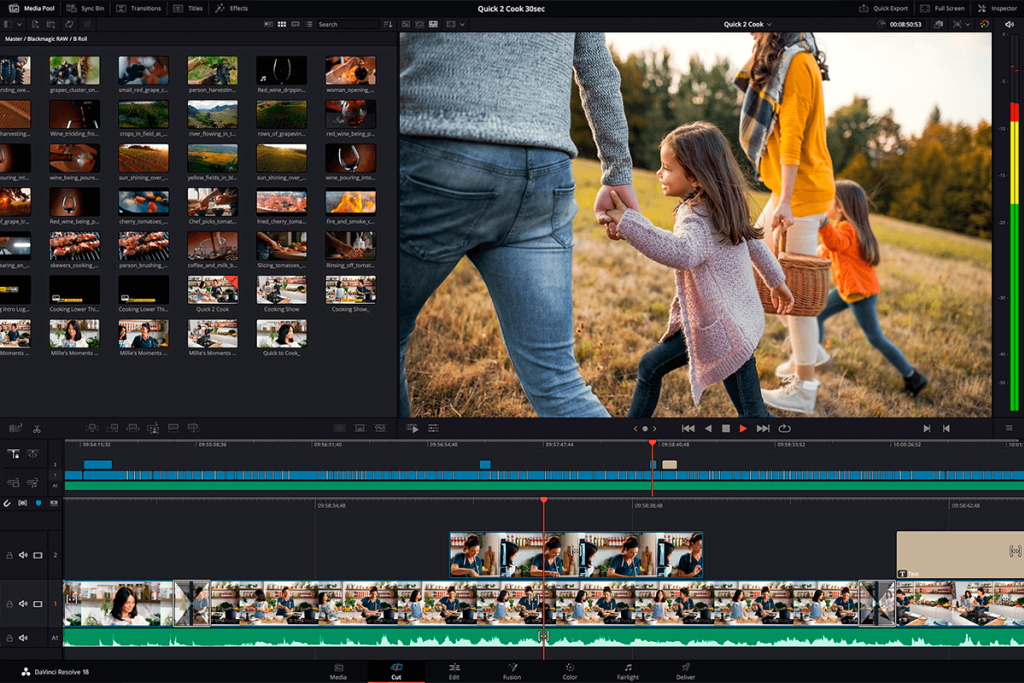This screenshot has height=683, width=1024.
Task: Select the Ripple Overwrite edit tool
Action: pos(133,428)
